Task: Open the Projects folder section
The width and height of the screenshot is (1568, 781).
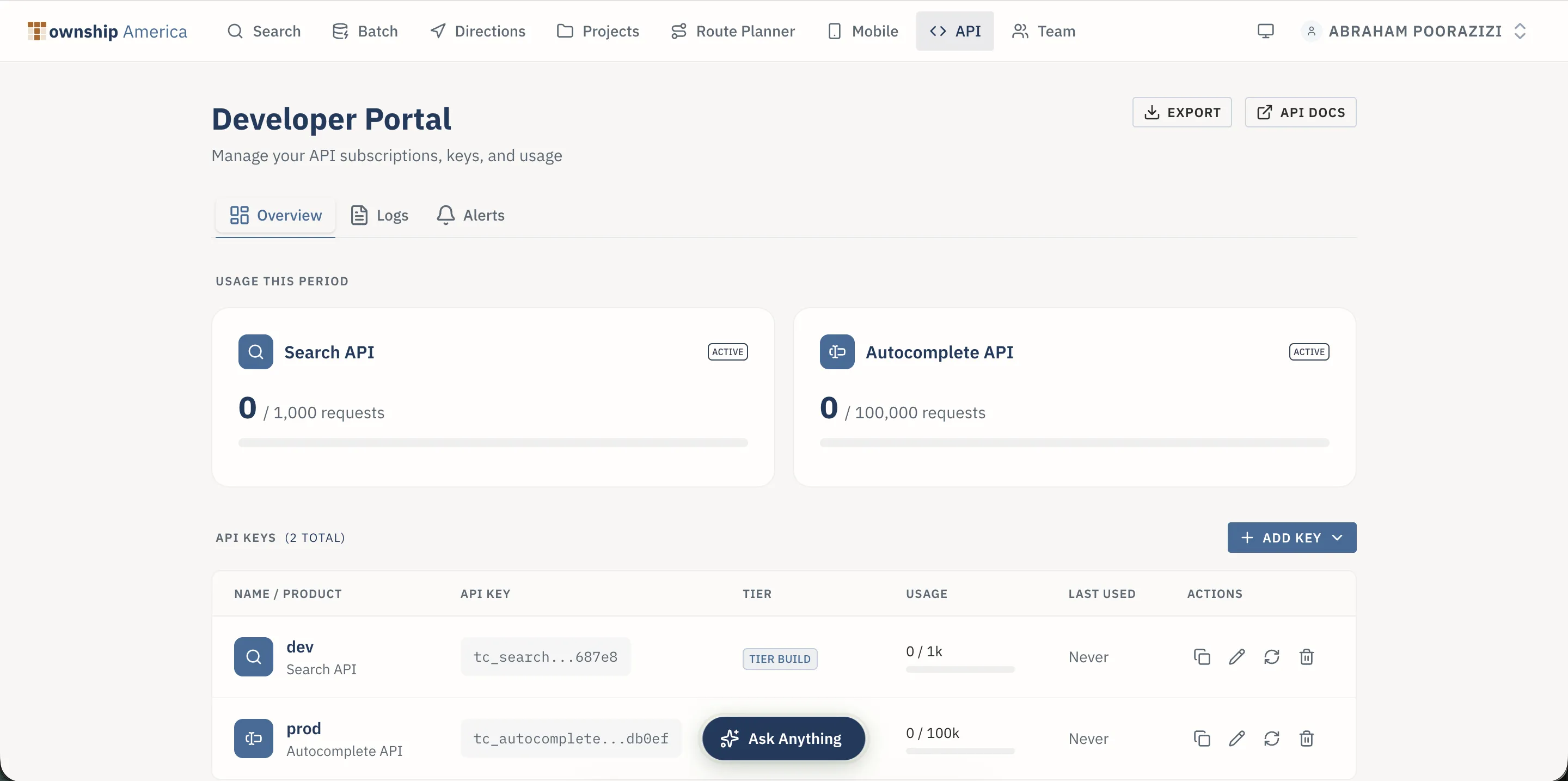Action: click(x=598, y=31)
